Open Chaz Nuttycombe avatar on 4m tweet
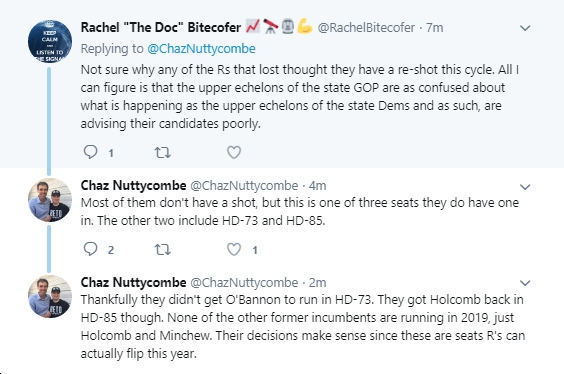 click(50, 200)
